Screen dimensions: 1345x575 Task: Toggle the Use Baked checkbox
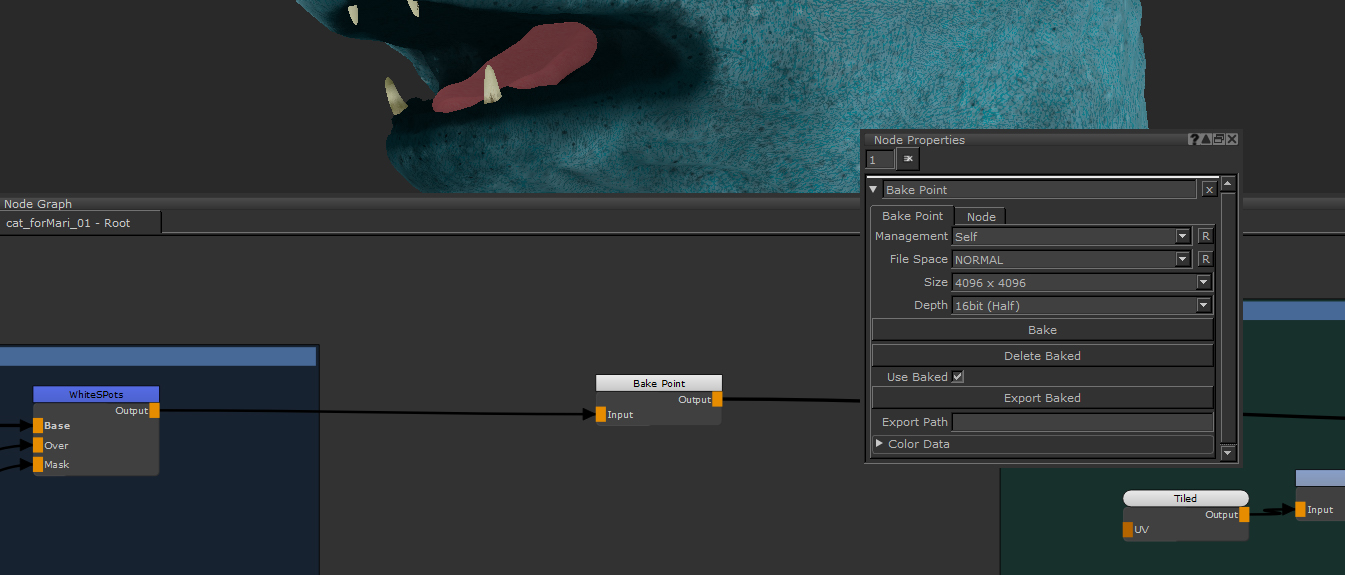[x=958, y=377]
